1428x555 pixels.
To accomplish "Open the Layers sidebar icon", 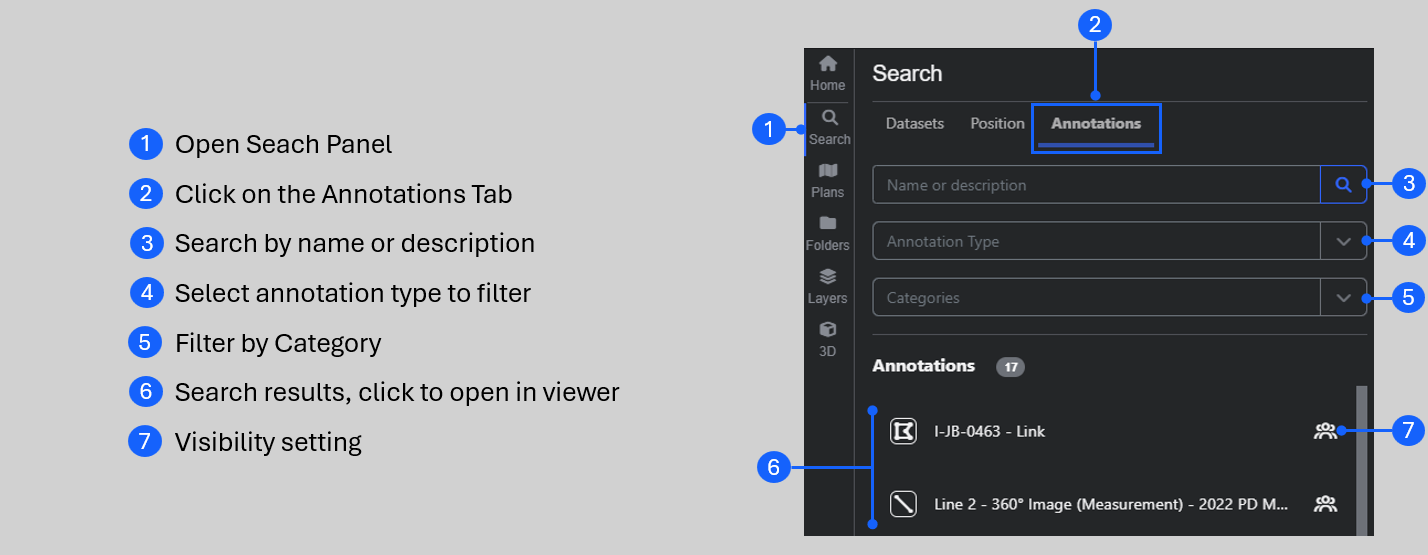I will 828,286.
